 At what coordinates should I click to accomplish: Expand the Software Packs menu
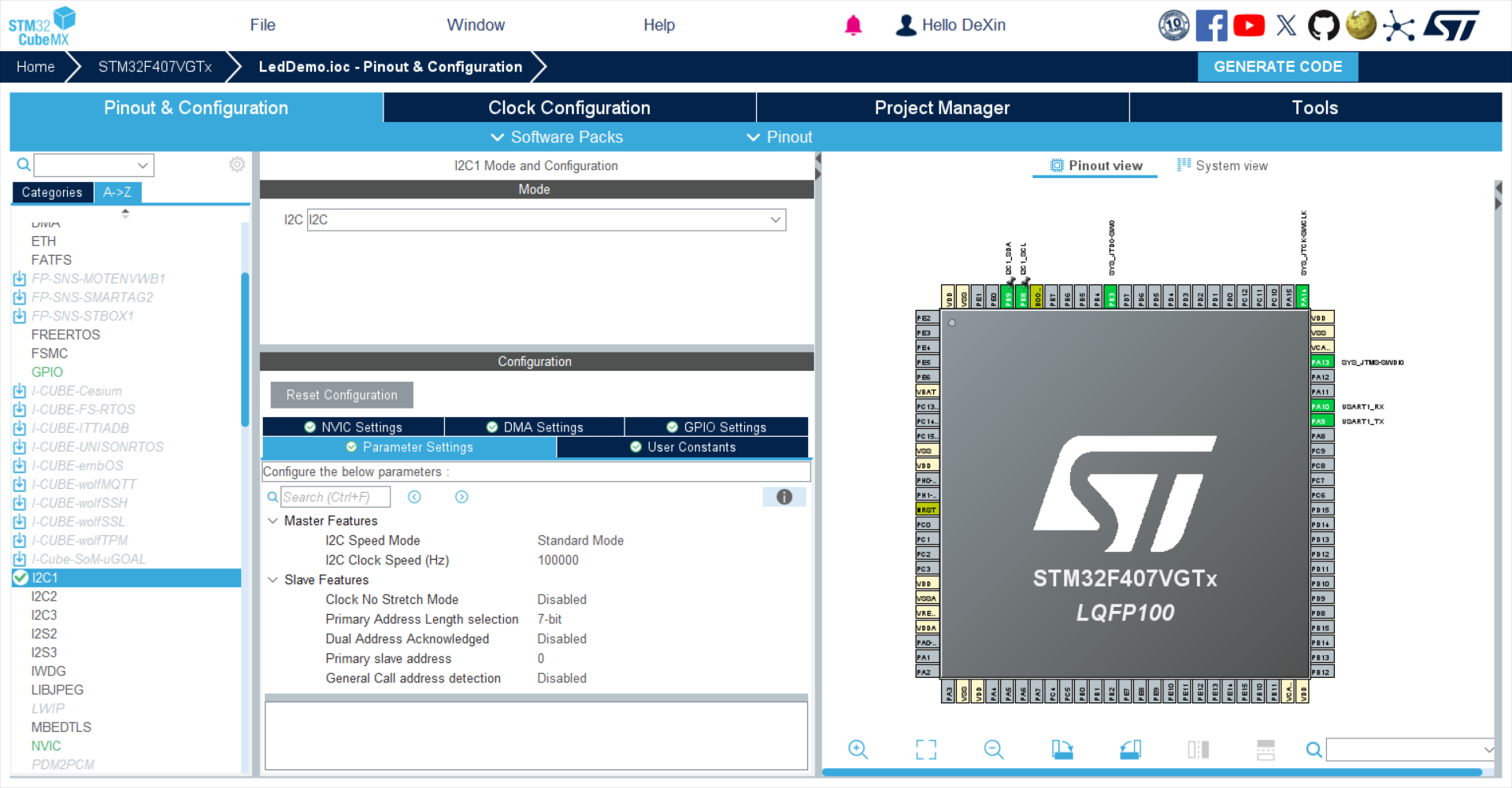[557, 137]
